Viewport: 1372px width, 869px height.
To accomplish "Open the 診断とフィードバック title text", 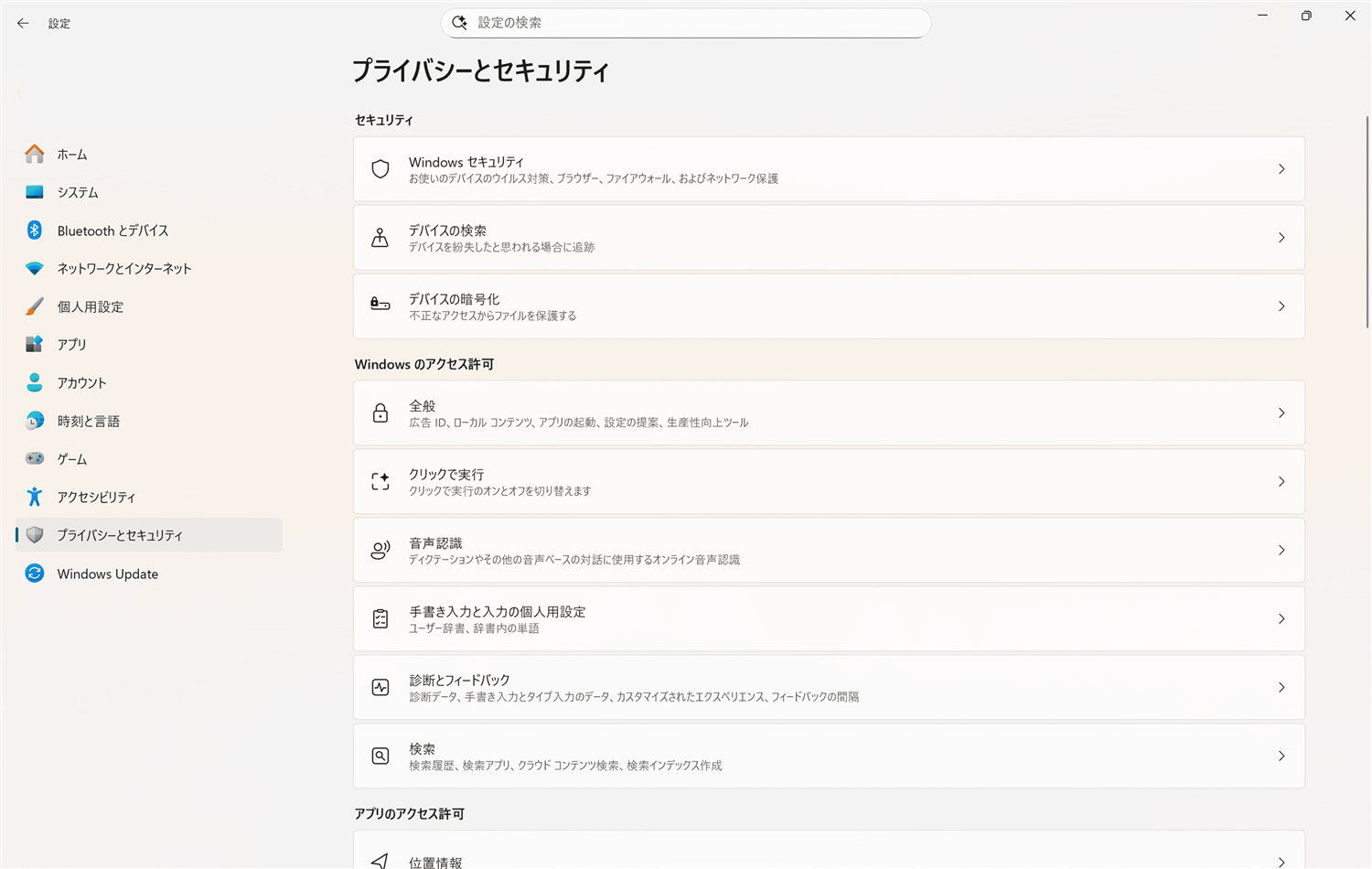I will point(459,681).
